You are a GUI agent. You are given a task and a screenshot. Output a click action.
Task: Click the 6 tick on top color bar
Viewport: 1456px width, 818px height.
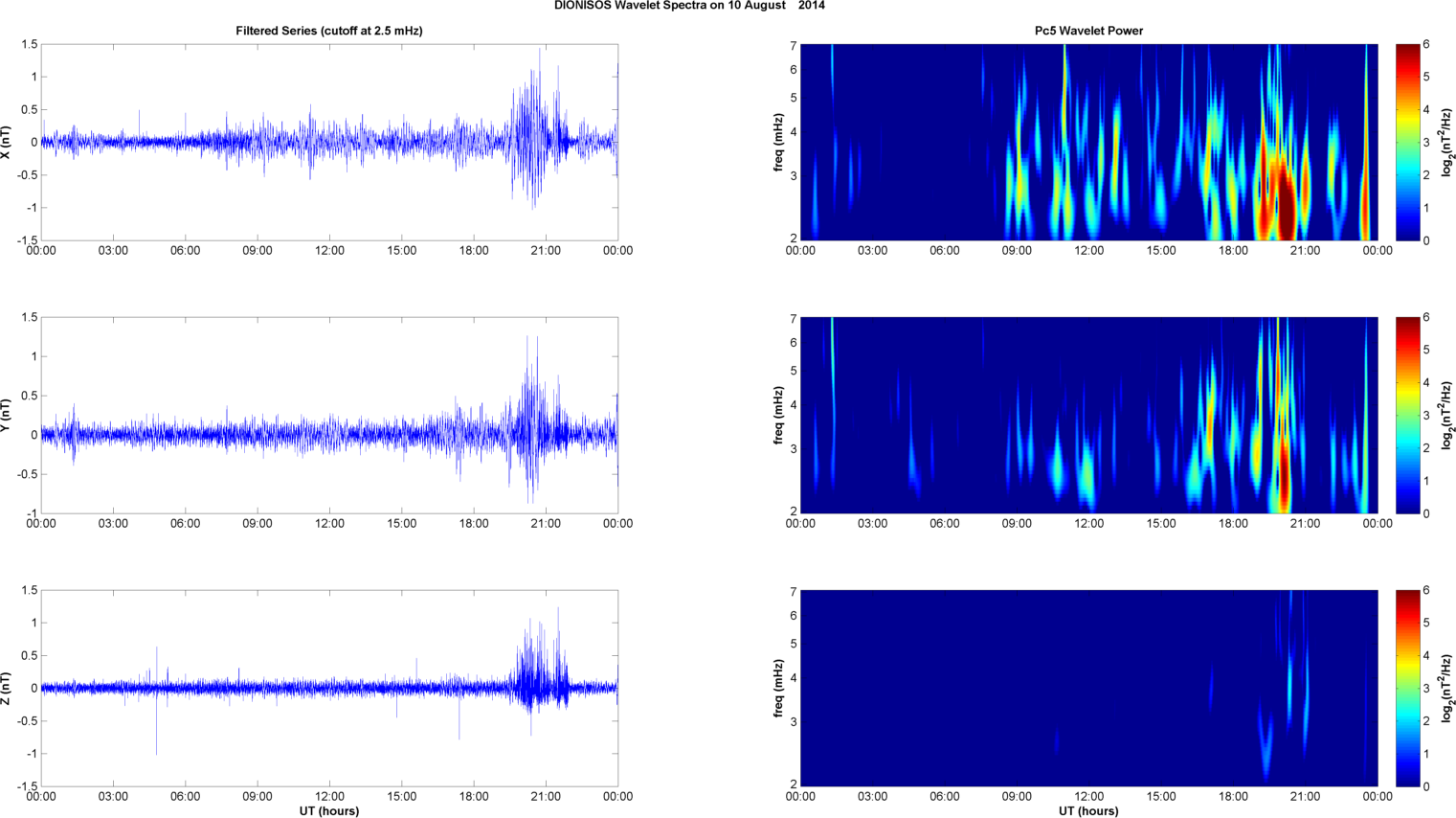pyautogui.click(x=1426, y=44)
